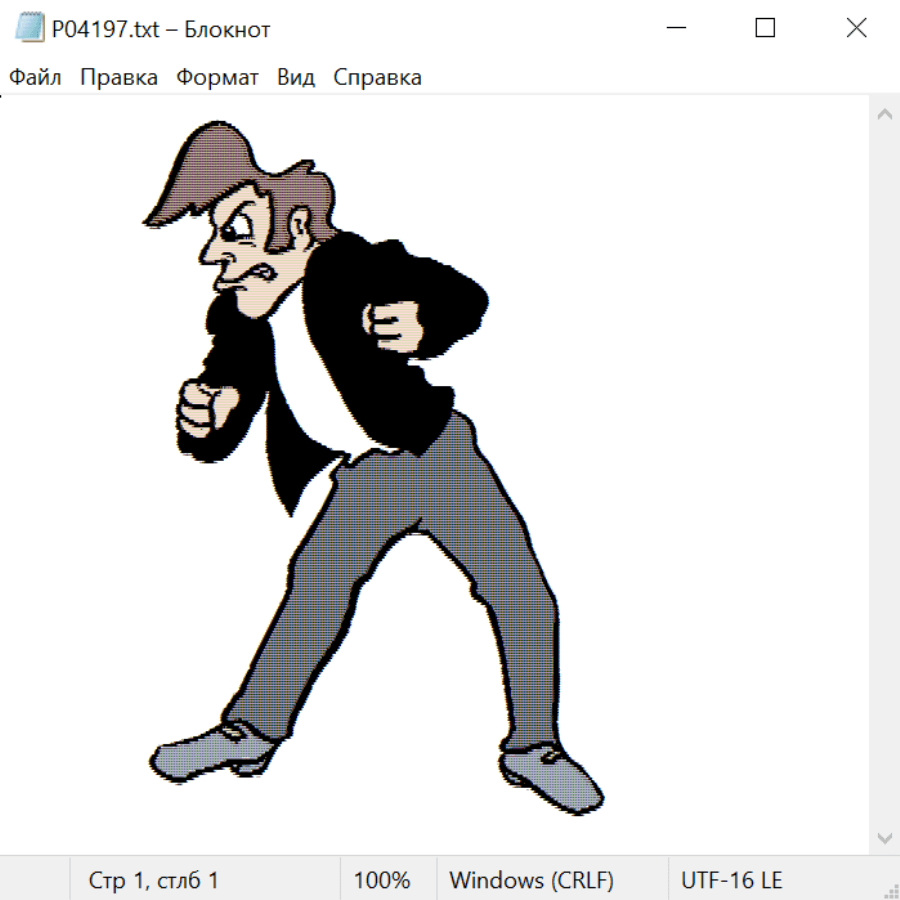Minimize the Блокнот window
The height and width of the screenshot is (900, 900).
click(675, 29)
